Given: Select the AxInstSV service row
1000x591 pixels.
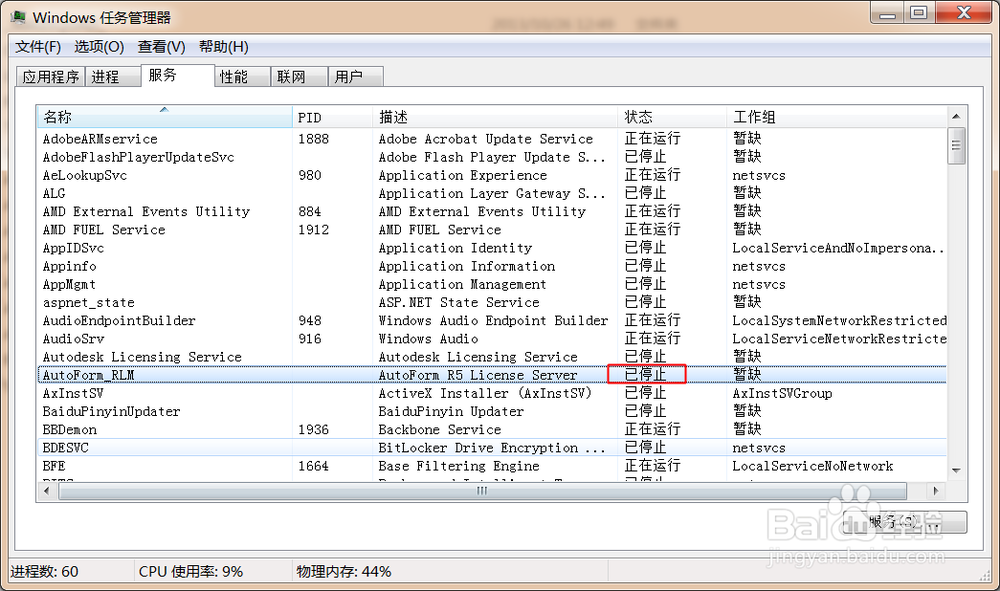Looking at the screenshot, I should (492, 393).
